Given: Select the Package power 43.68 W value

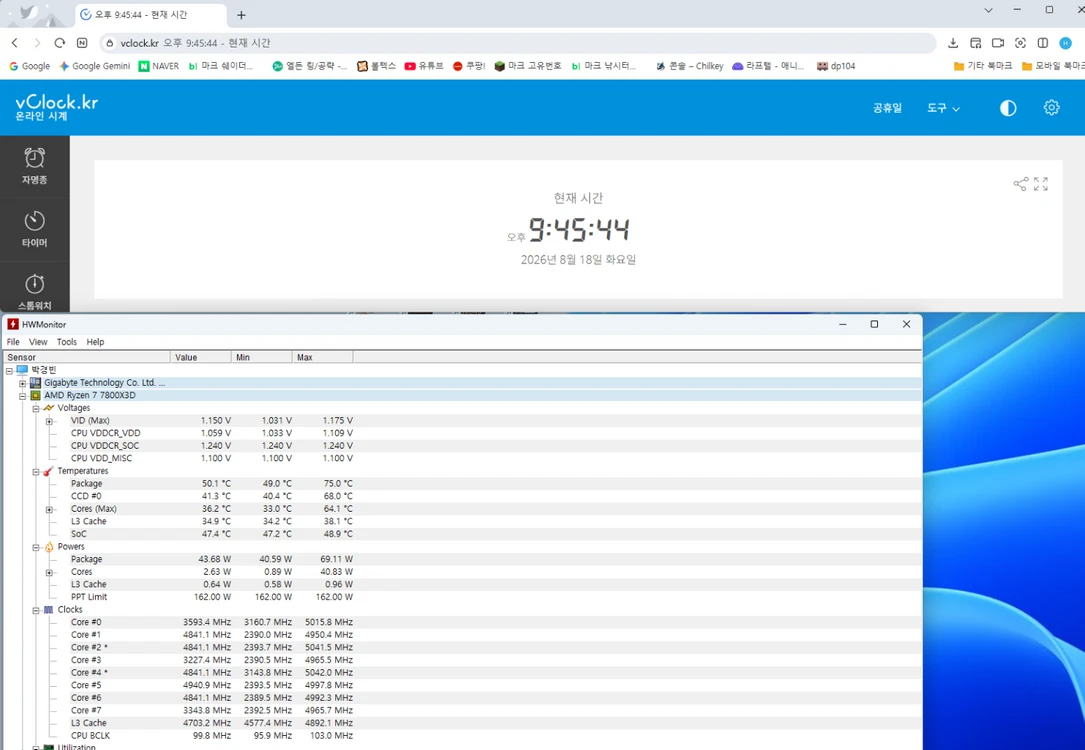Looking at the screenshot, I should coord(215,559).
